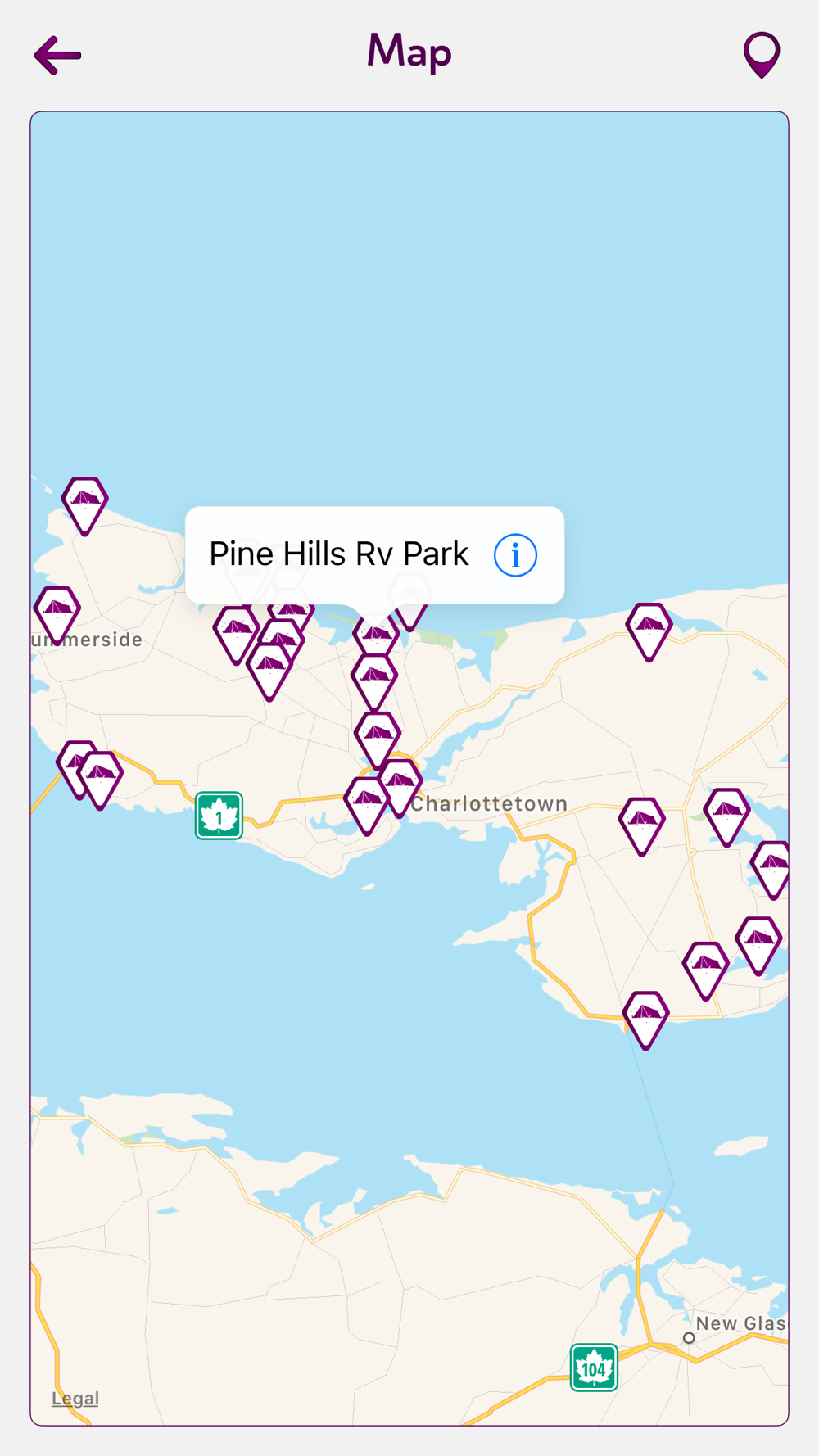Viewport: 819px width, 1456px height.
Task: Tap the back arrow icon
Action: coord(57,55)
